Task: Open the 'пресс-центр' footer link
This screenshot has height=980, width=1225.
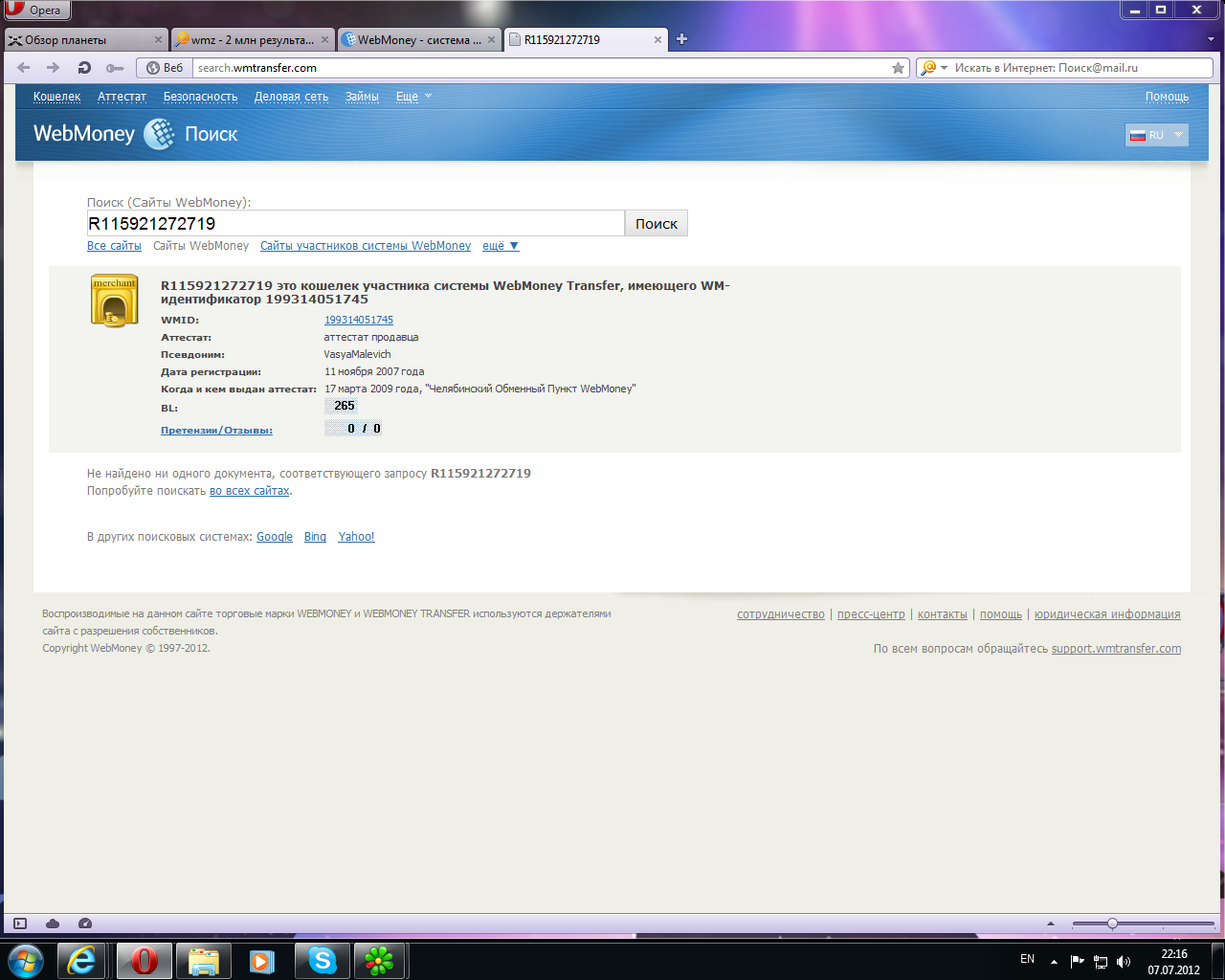Action: coord(871,614)
